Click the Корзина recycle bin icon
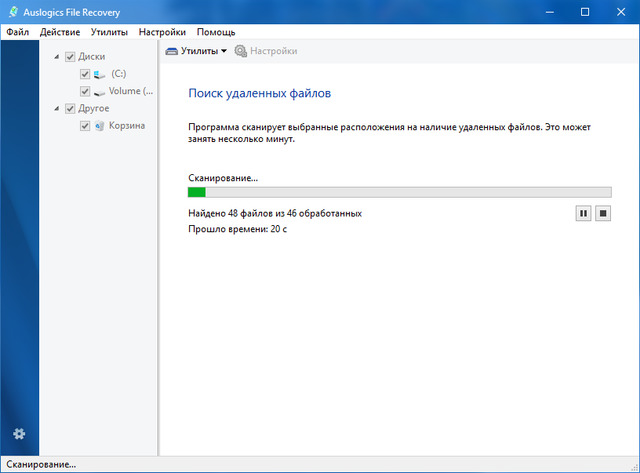640x473 pixels. (x=99, y=125)
